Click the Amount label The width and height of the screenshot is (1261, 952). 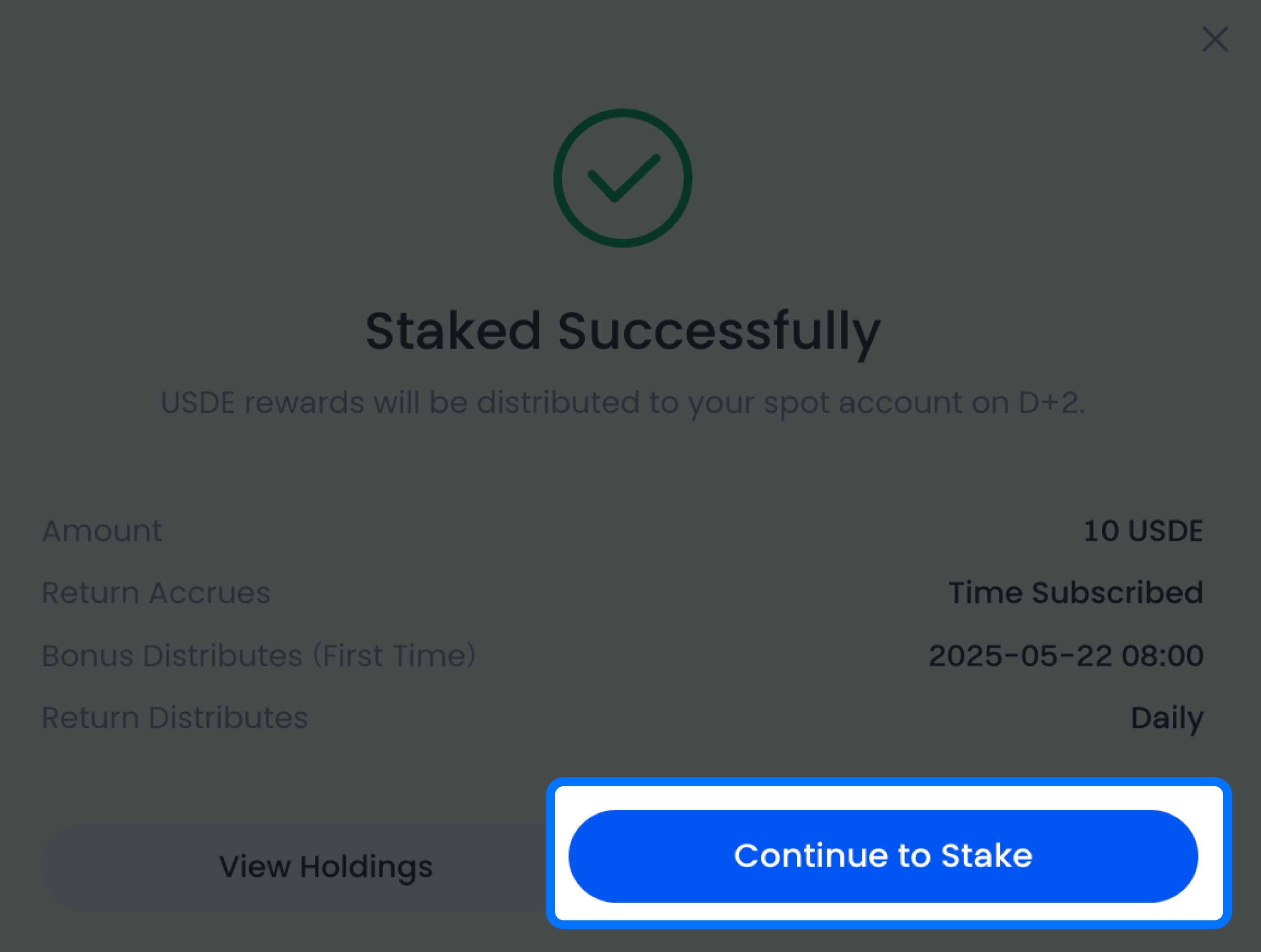[x=102, y=531]
